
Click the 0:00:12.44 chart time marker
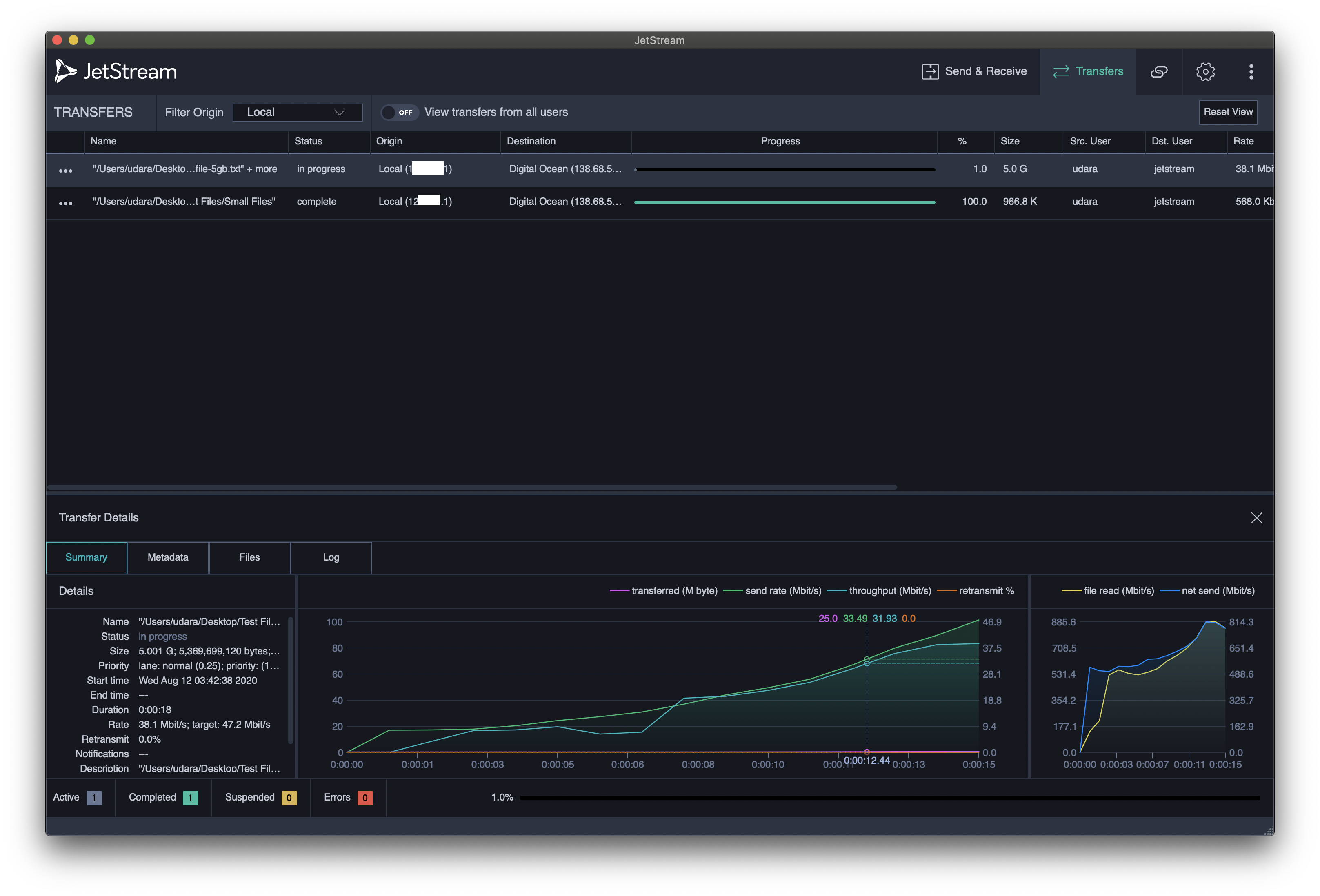click(x=867, y=761)
